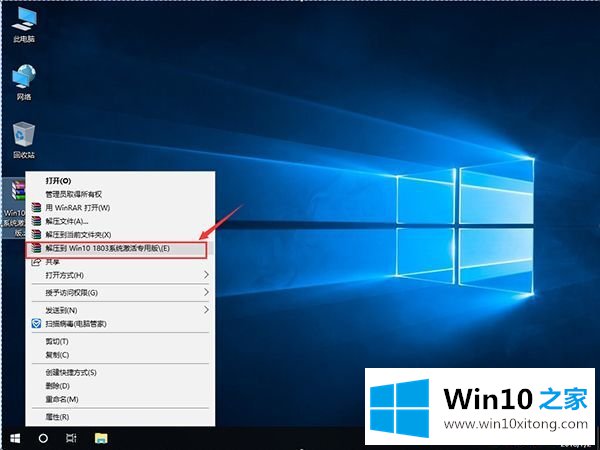
Task: Expand the 打开方式(H) submenu arrow
Action: (x=207, y=274)
